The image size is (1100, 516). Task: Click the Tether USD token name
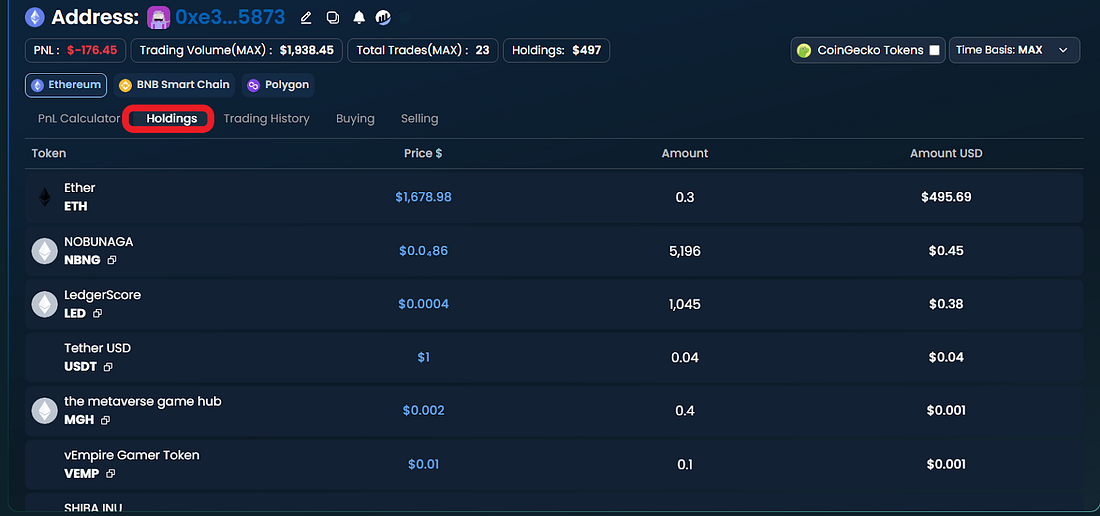point(98,348)
